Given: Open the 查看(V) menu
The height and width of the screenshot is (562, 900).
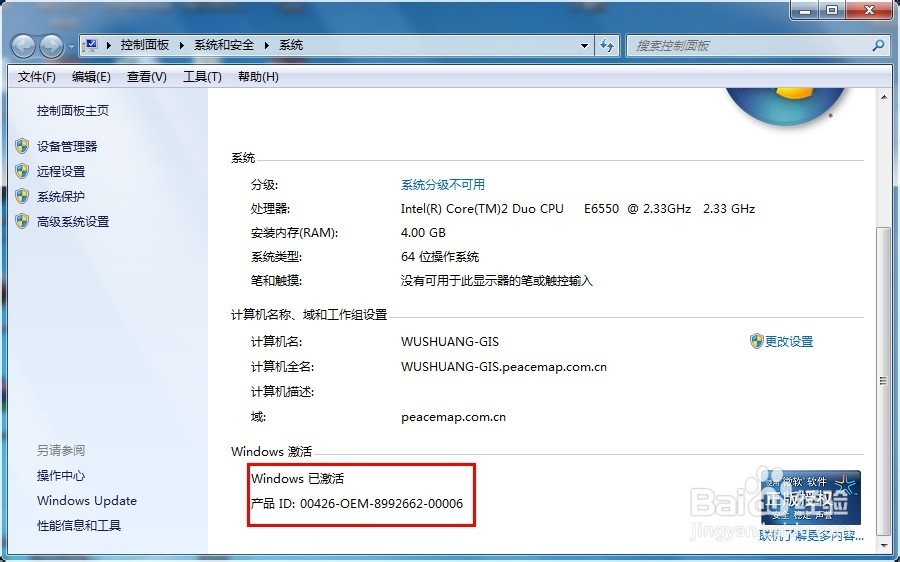Looking at the screenshot, I should (x=146, y=77).
